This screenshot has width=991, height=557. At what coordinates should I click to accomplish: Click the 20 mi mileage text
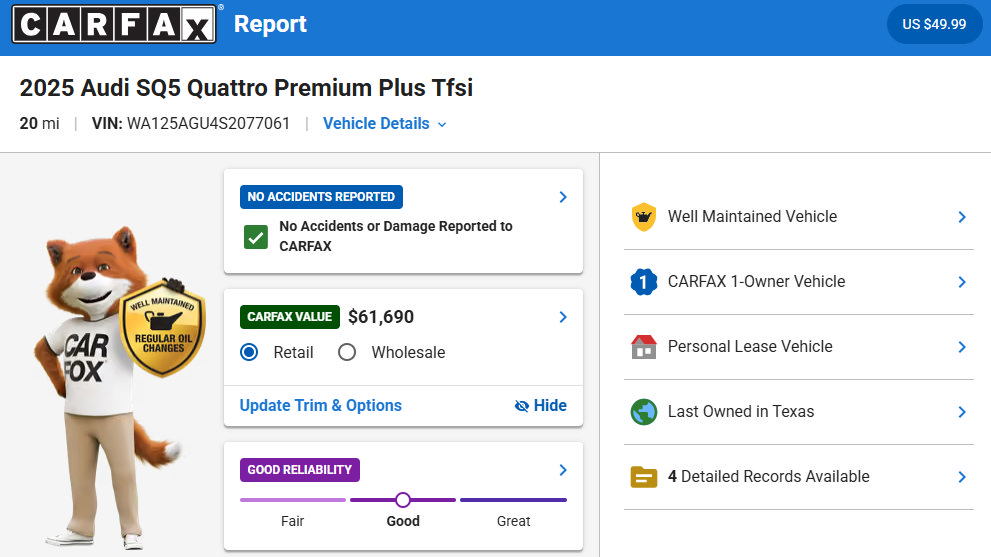coord(39,123)
